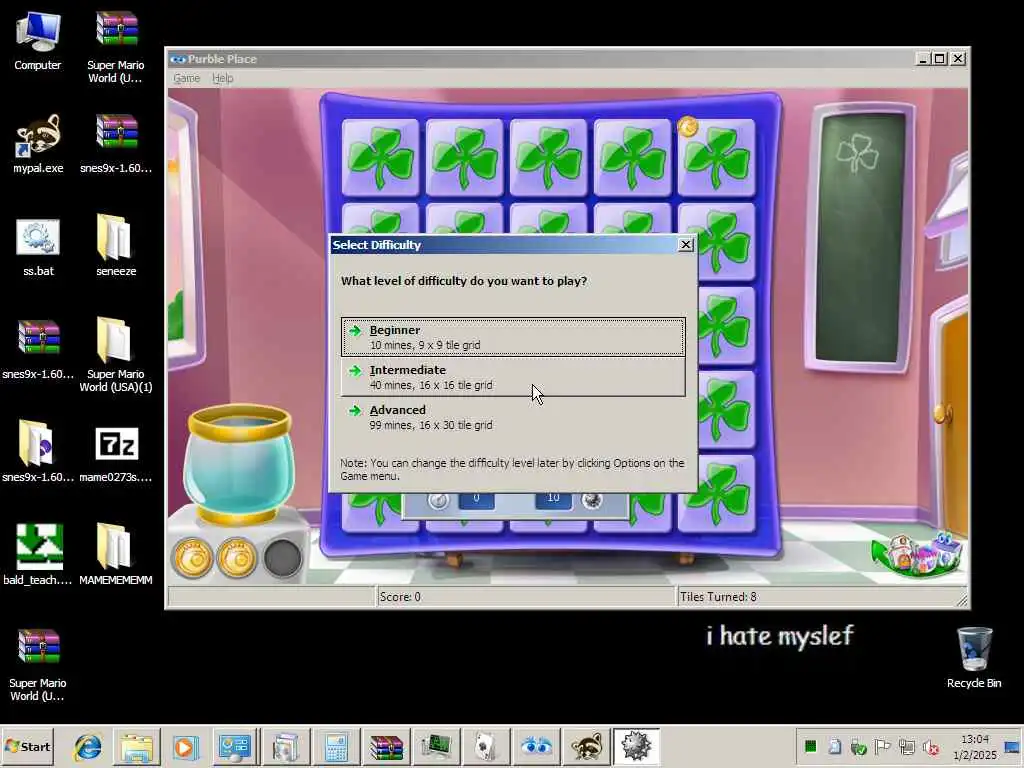Image resolution: width=1024 pixels, height=768 pixels.
Task: Flip the third shamrock tile in top row
Action: 548,157
